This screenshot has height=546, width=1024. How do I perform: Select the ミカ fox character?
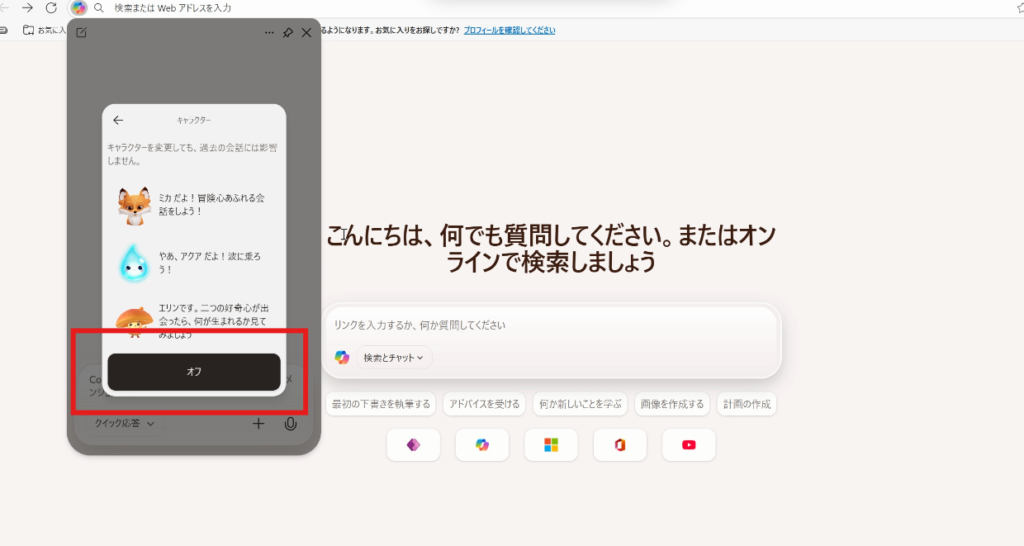[133, 205]
